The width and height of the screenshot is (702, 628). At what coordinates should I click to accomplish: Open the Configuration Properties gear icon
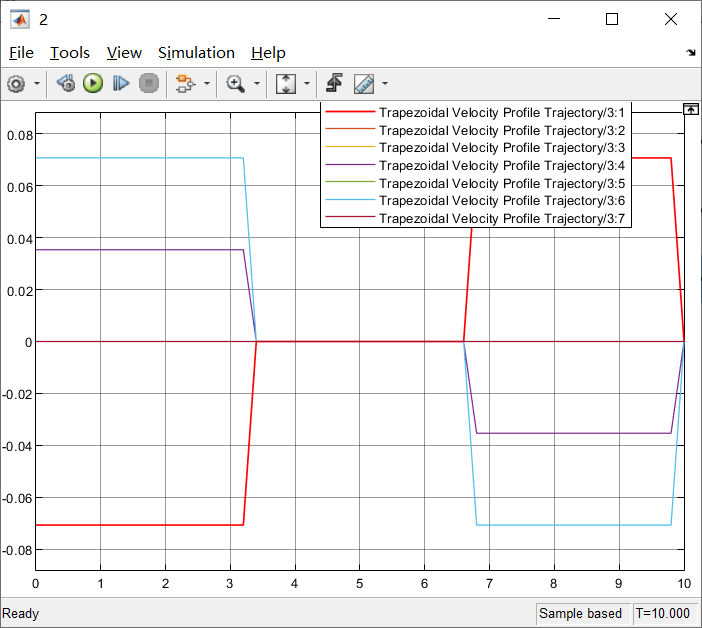pyautogui.click(x=17, y=84)
